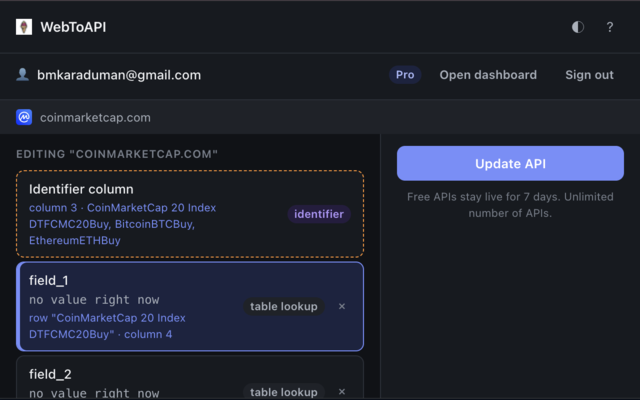Remove field_1 with its X icon
Screen dimensions: 640x400
point(342,306)
